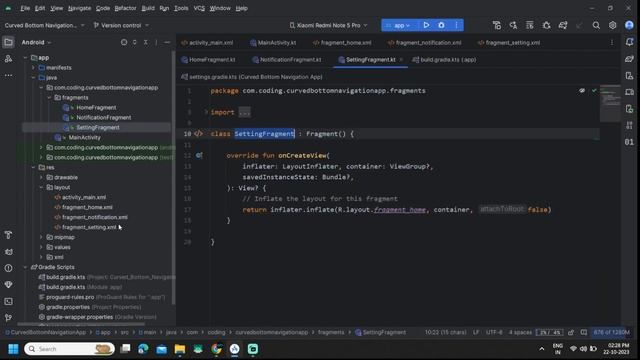Viewport: 640px width, 360px height.
Task: Select NotificationFragment in the project tree
Action: 104,118
